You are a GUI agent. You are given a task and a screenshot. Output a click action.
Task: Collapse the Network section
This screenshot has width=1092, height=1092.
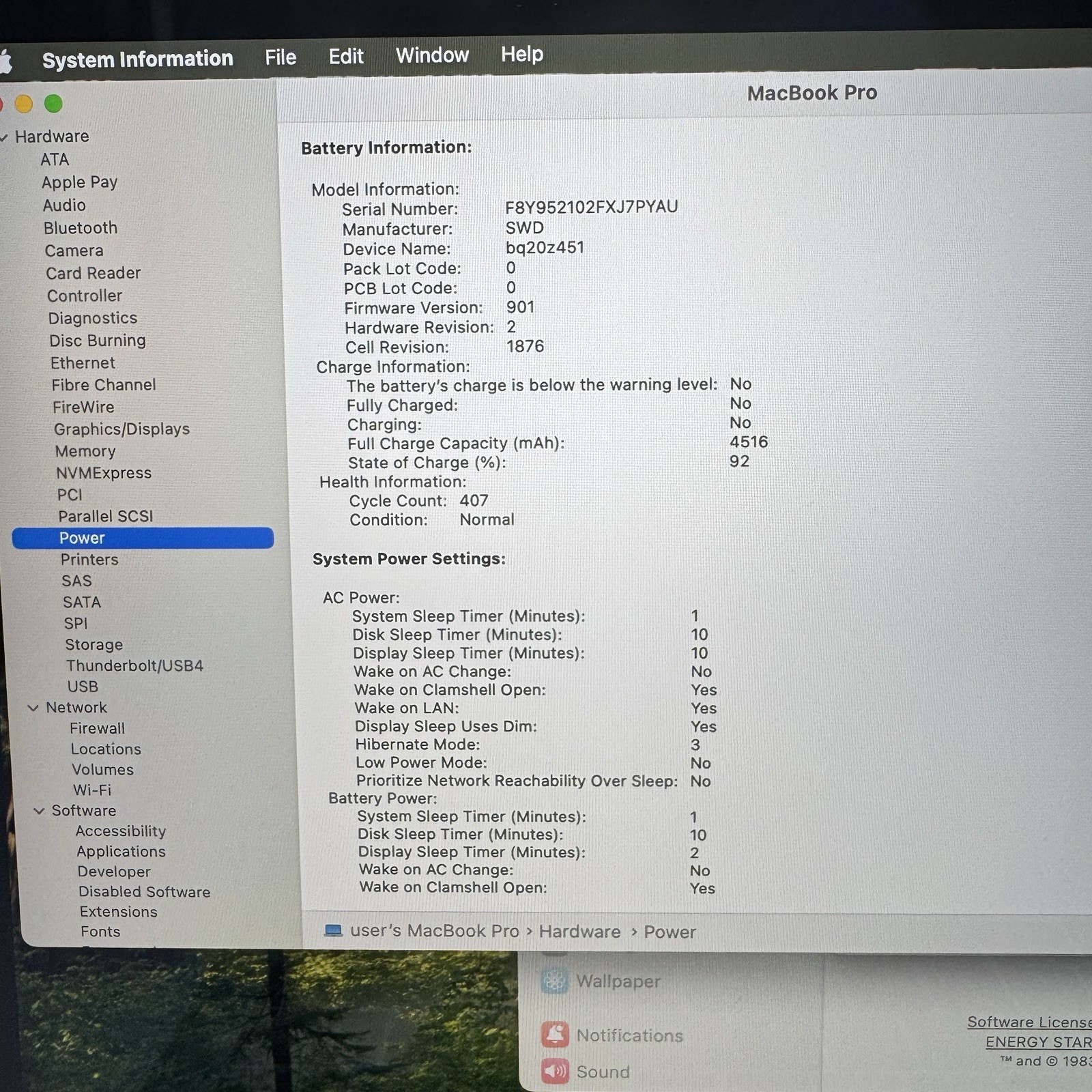tap(33, 708)
